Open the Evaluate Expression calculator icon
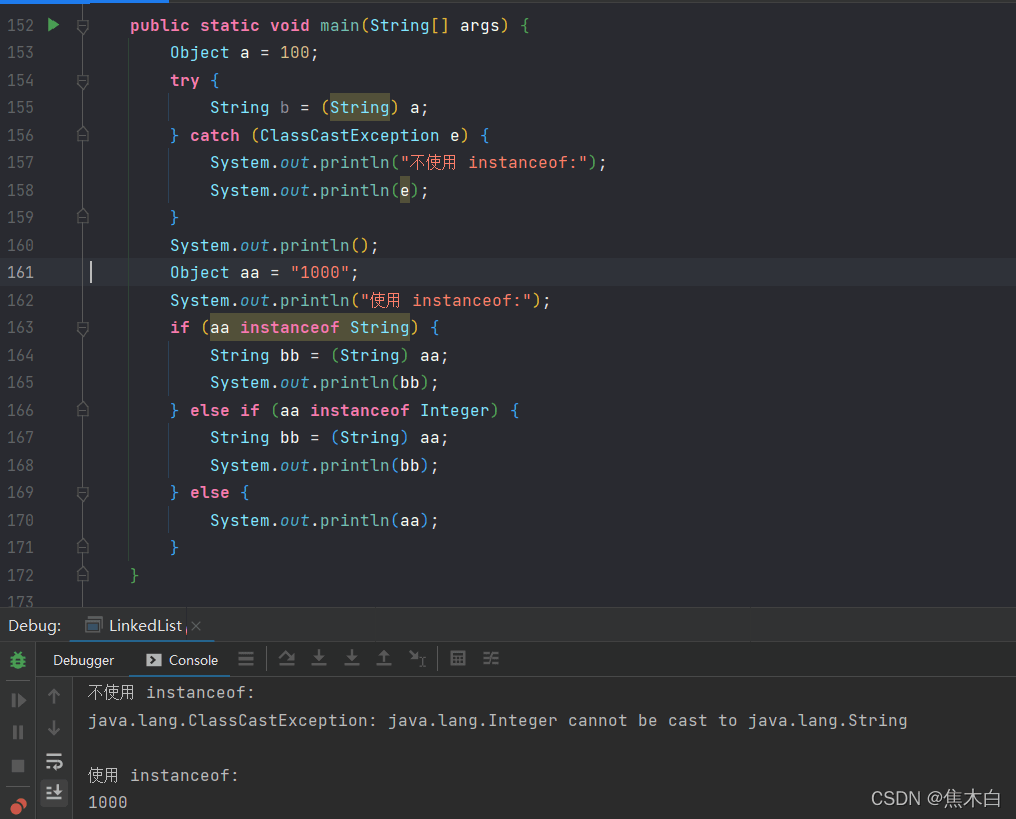 coord(458,658)
